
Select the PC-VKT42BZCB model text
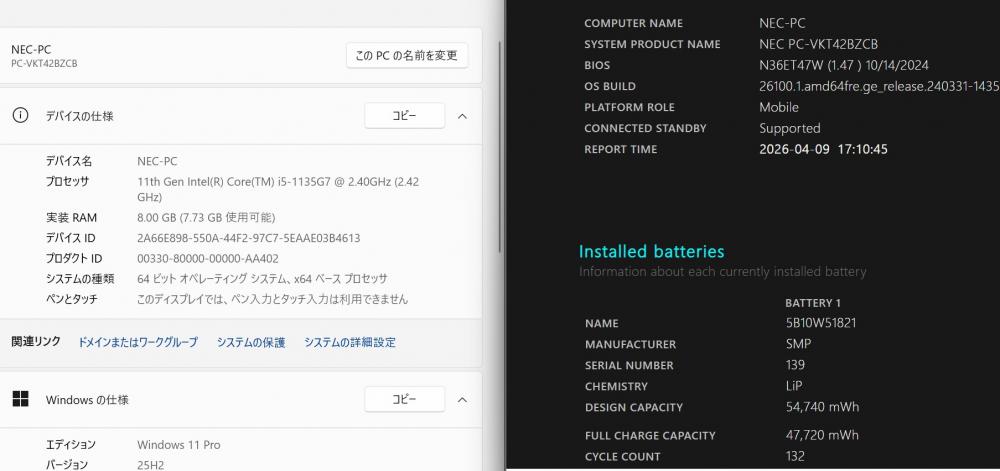44,64
